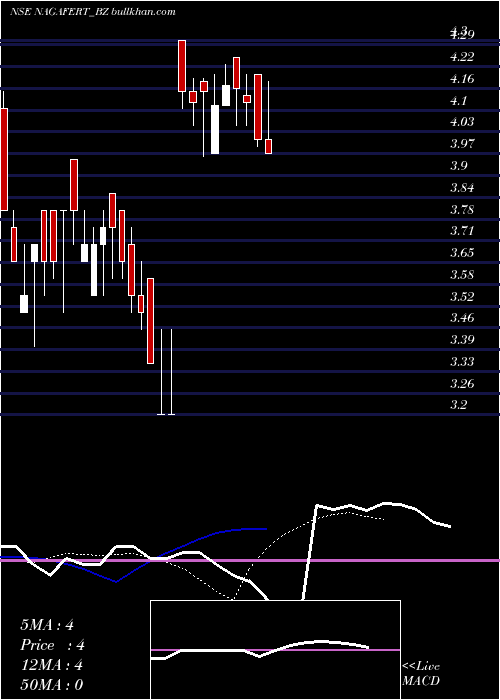Click the Price : 4 indicator text

pos(52,645)
